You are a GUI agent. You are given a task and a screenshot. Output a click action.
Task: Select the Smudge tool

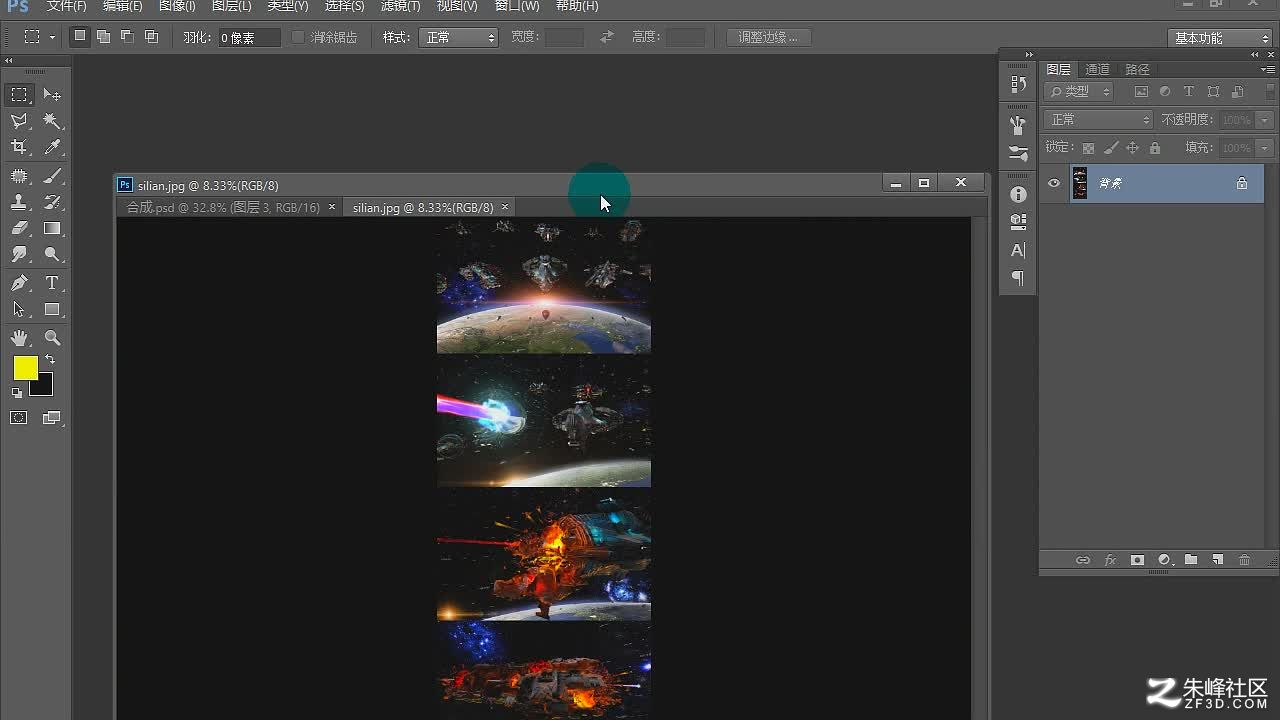(19, 254)
